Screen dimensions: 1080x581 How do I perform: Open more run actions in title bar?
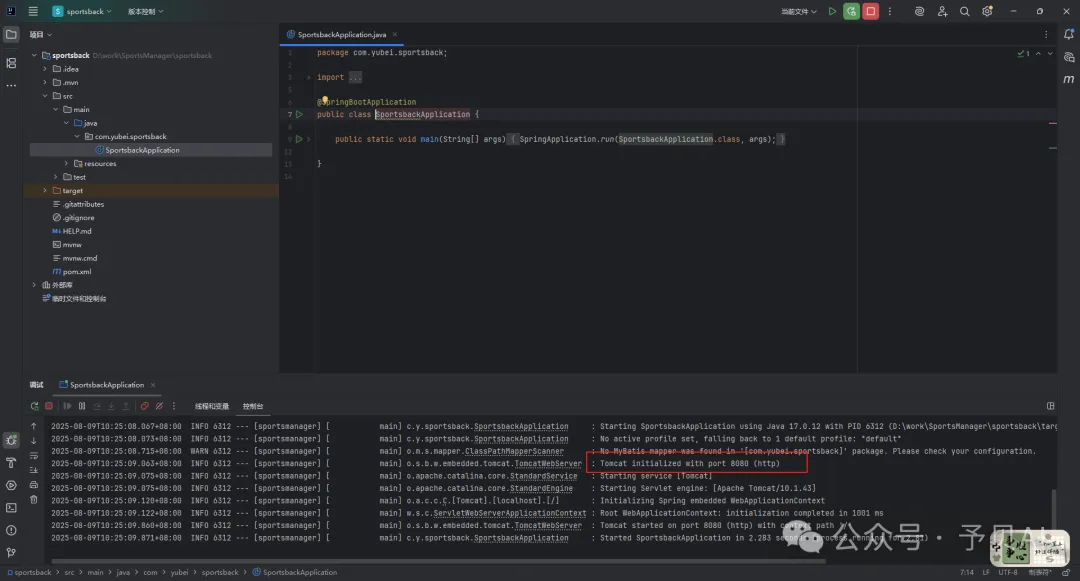(x=890, y=11)
